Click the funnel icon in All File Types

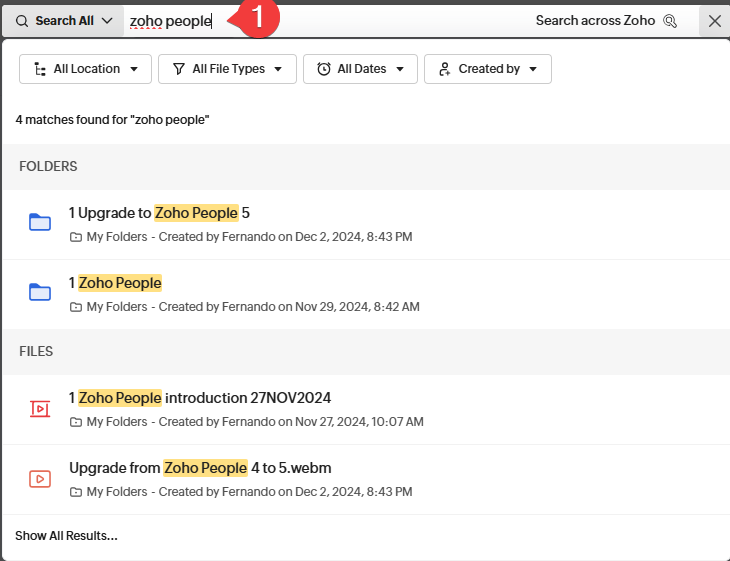point(178,69)
